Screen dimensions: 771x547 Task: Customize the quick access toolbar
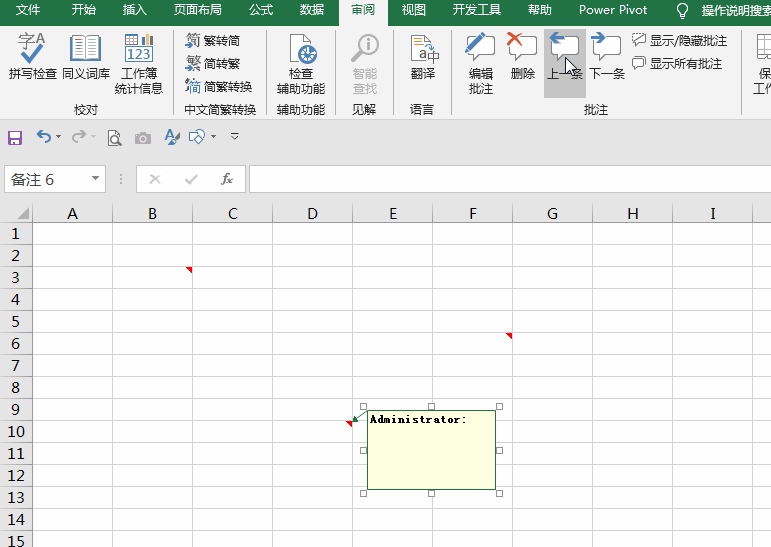point(235,136)
